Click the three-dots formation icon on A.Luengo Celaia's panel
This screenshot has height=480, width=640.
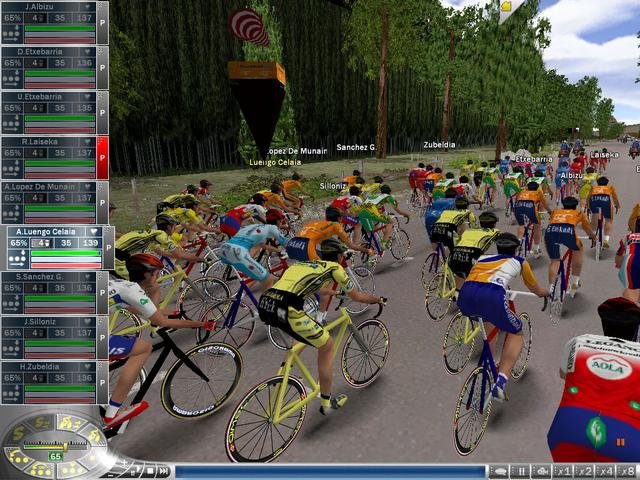[x=15, y=257]
